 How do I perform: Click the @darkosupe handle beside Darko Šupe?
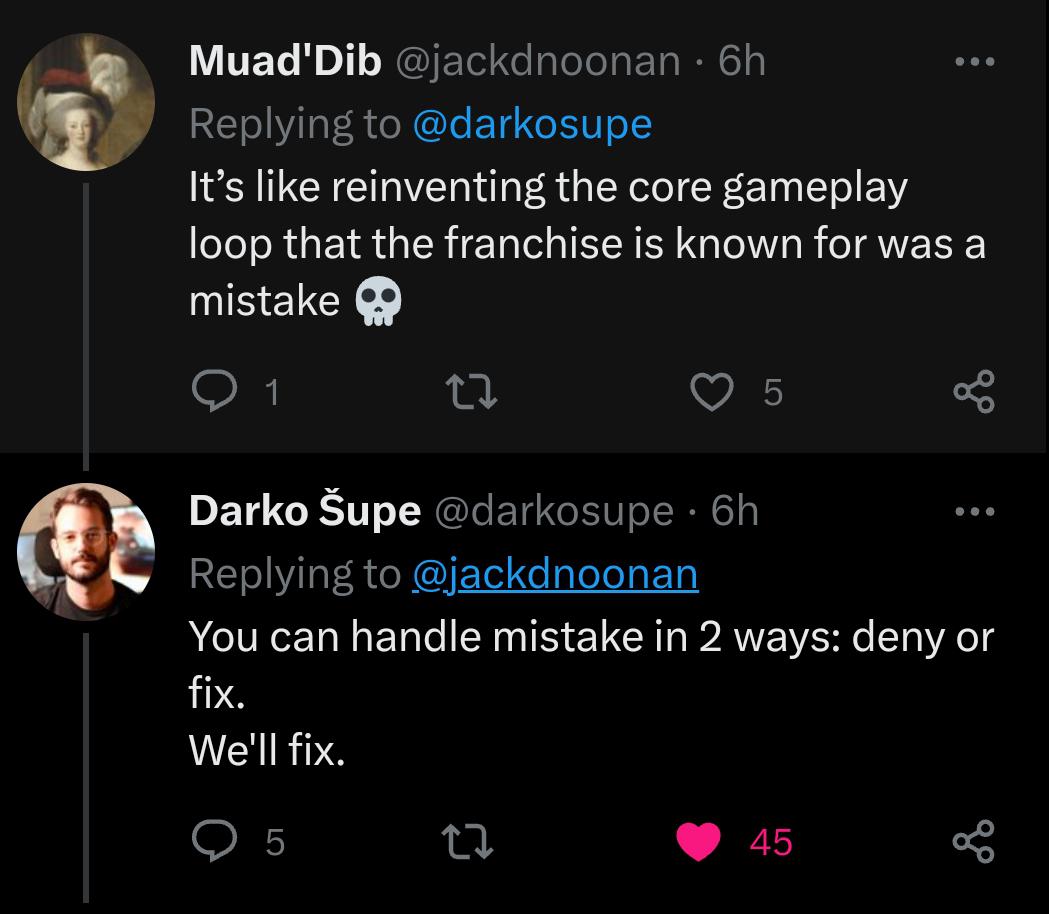click(553, 512)
